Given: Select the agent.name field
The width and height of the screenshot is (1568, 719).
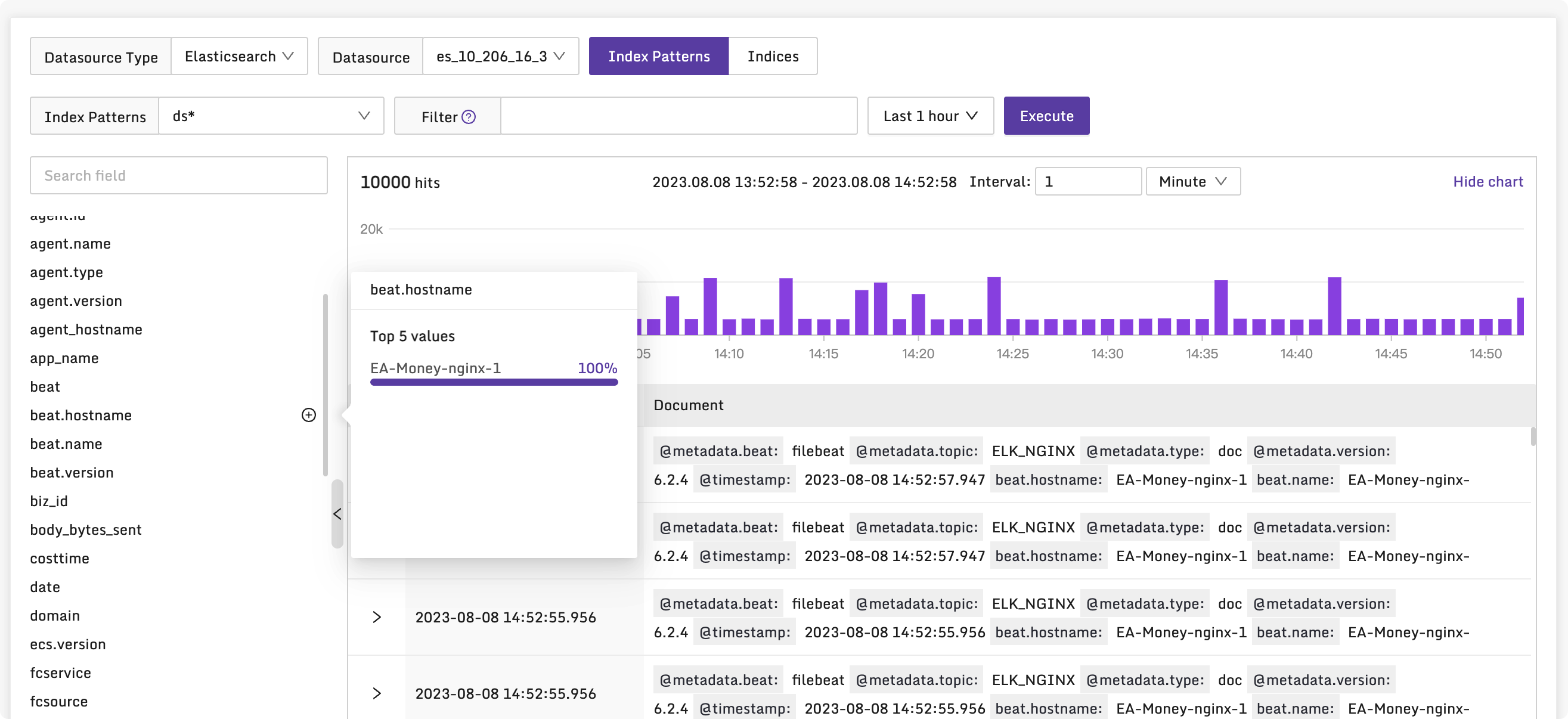Looking at the screenshot, I should point(70,243).
